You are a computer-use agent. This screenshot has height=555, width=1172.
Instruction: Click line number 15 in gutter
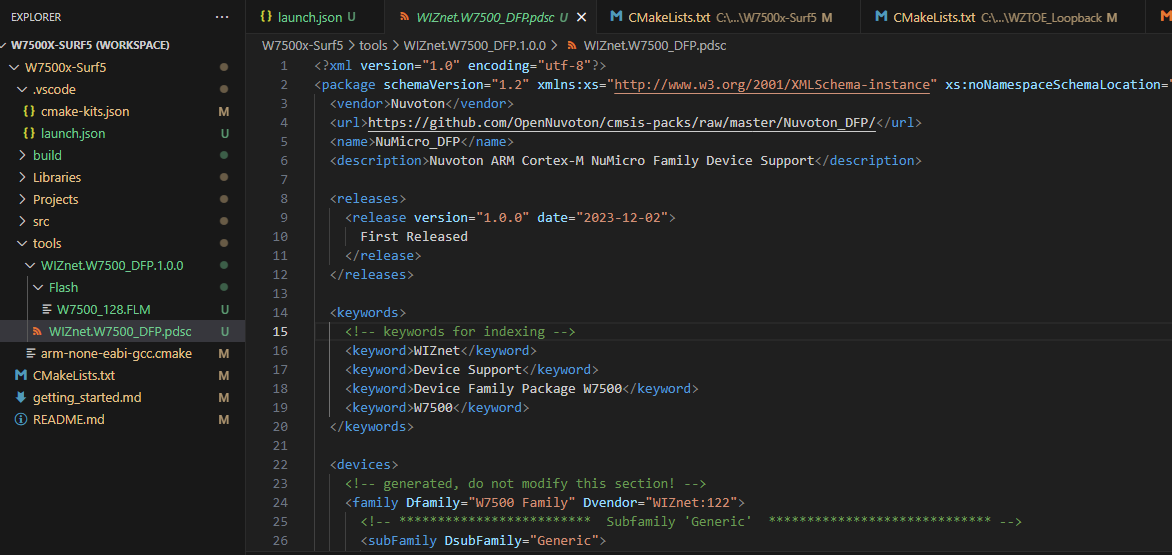[x=280, y=332]
